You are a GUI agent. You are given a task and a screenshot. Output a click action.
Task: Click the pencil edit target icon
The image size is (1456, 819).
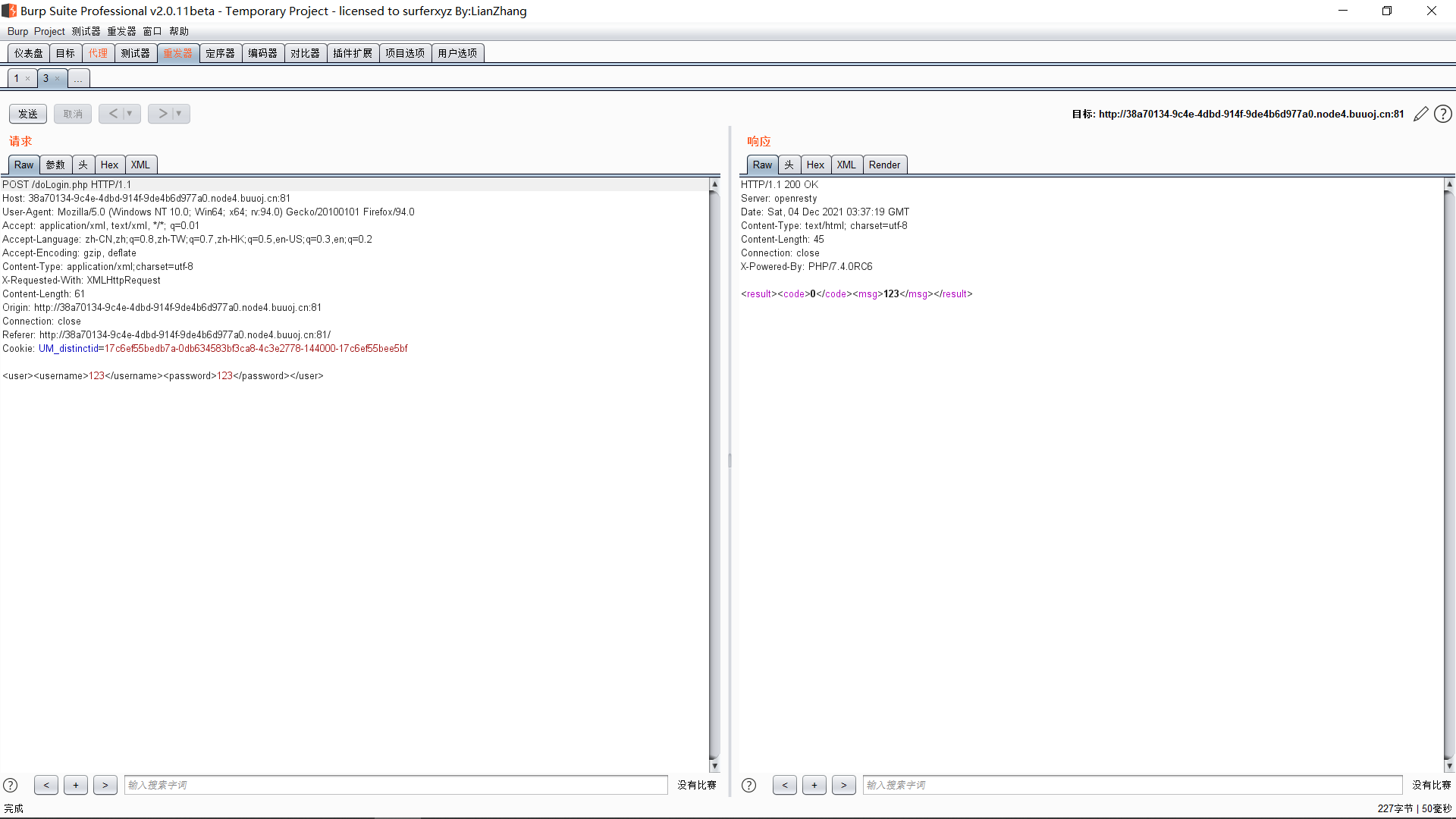[x=1421, y=114]
